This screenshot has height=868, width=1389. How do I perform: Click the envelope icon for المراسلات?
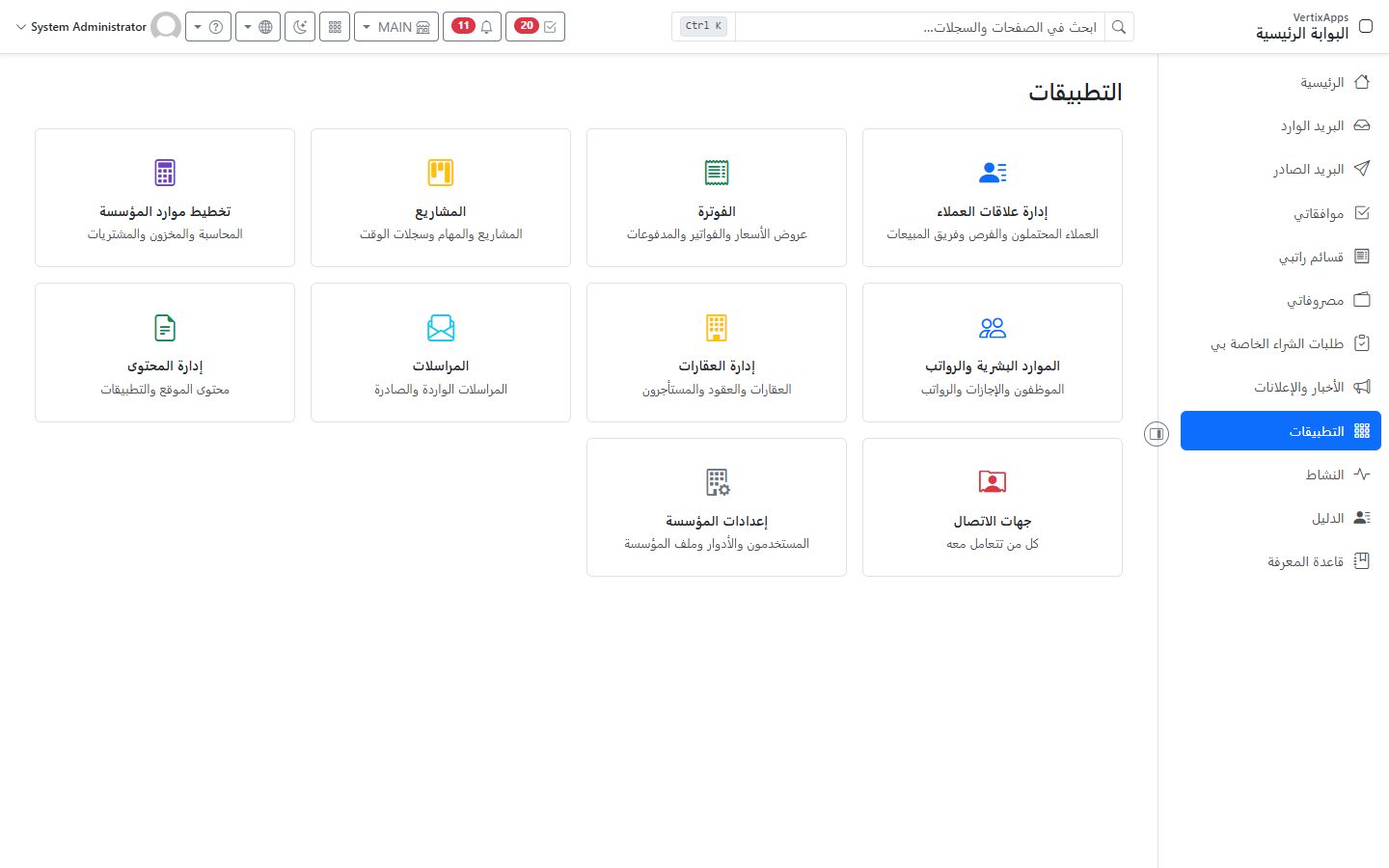[441, 328]
